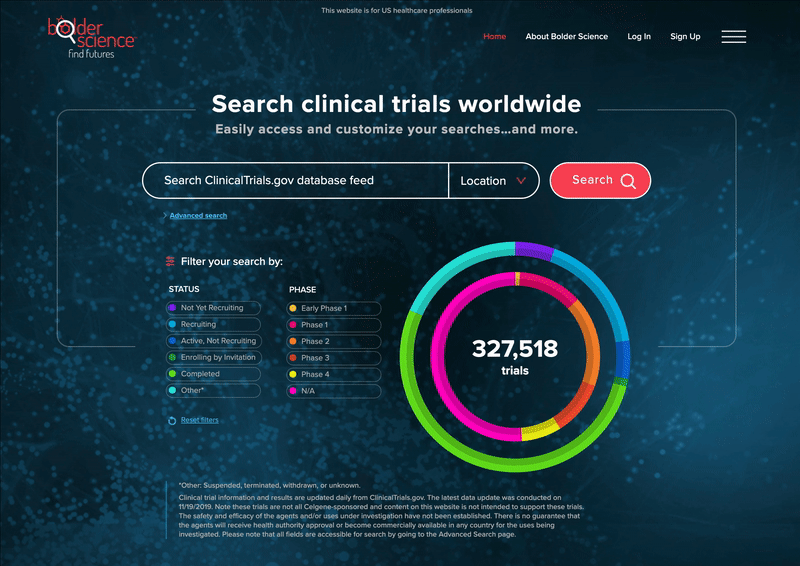Image resolution: width=800 pixels, height=566 pixels.
Task: Click the Log In link
Action: (639, 37)
